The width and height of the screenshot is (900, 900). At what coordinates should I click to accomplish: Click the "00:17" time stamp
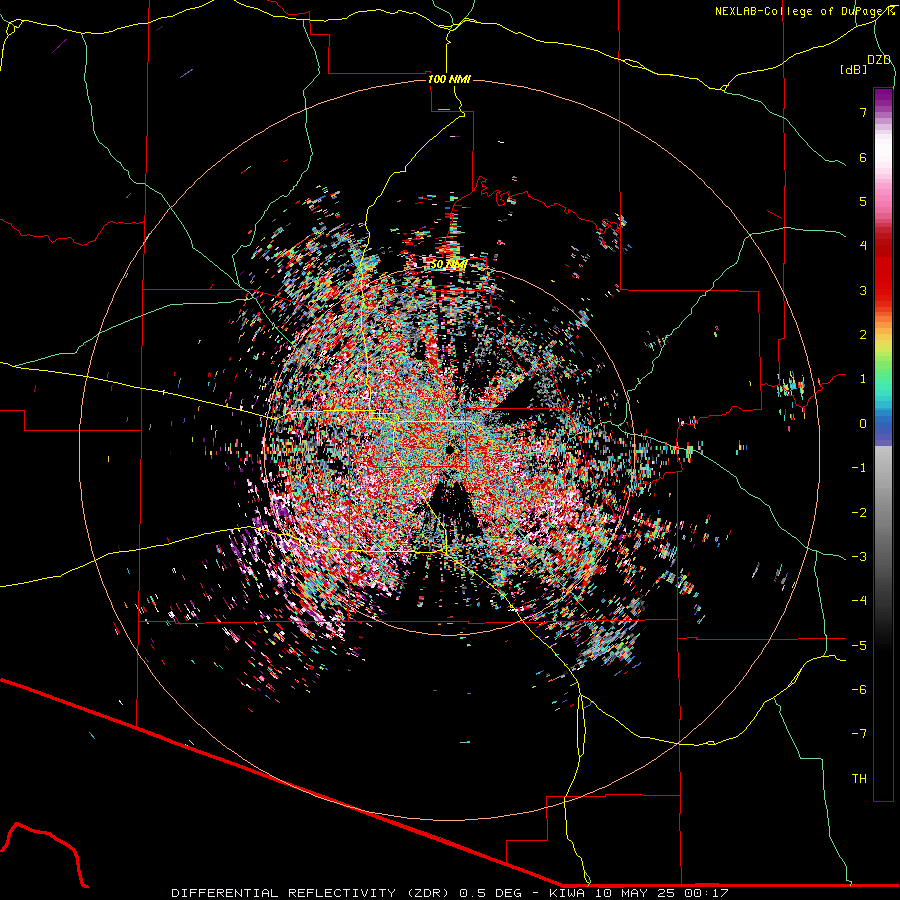pos(707,893)
